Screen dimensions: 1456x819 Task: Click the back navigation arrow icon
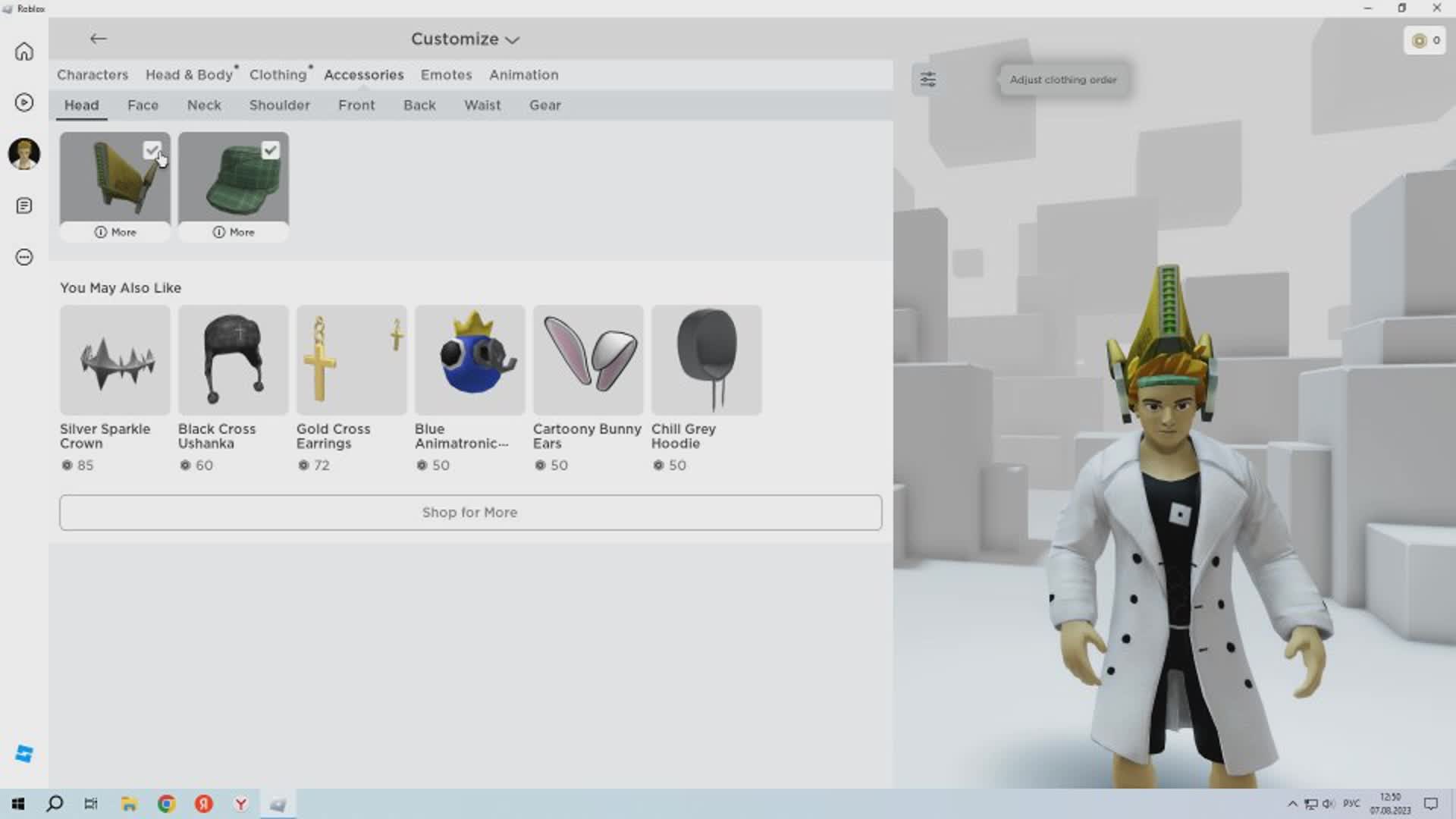click(x=97, y=38)
